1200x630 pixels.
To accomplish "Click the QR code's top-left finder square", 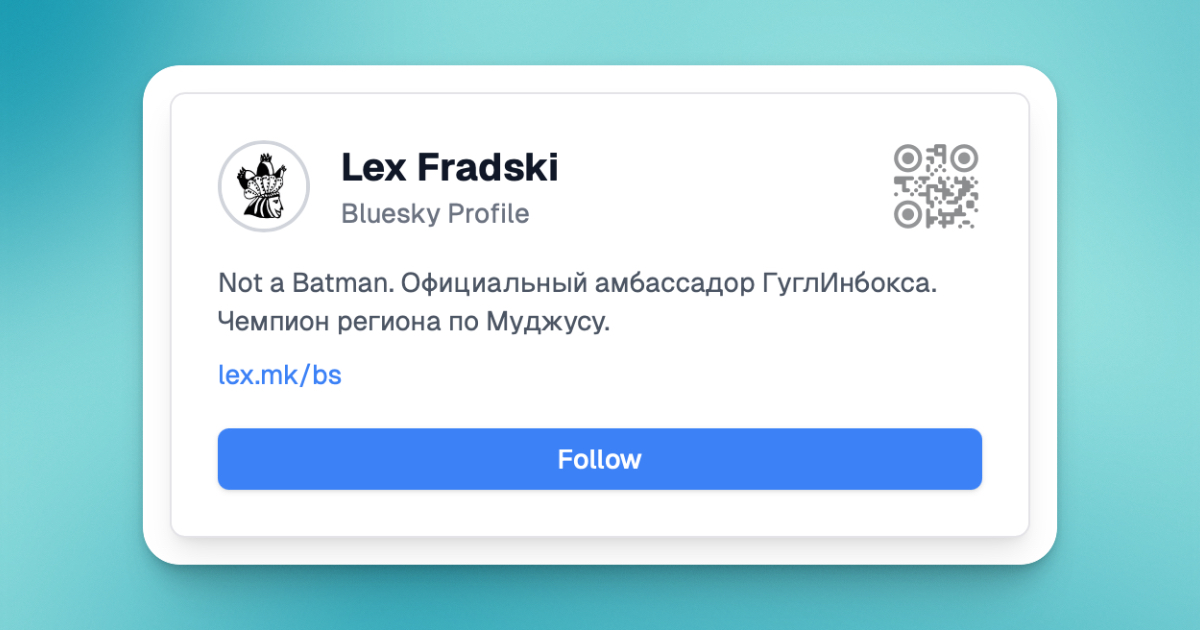I will [x=907, y=158].
